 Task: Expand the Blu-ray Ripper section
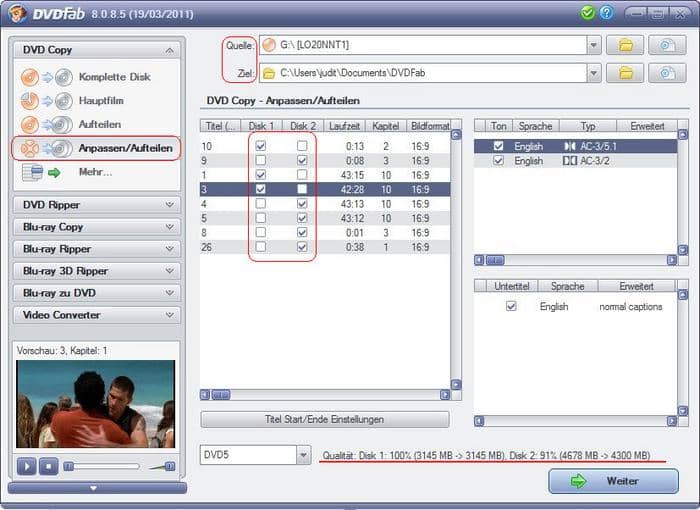[170, 249]
